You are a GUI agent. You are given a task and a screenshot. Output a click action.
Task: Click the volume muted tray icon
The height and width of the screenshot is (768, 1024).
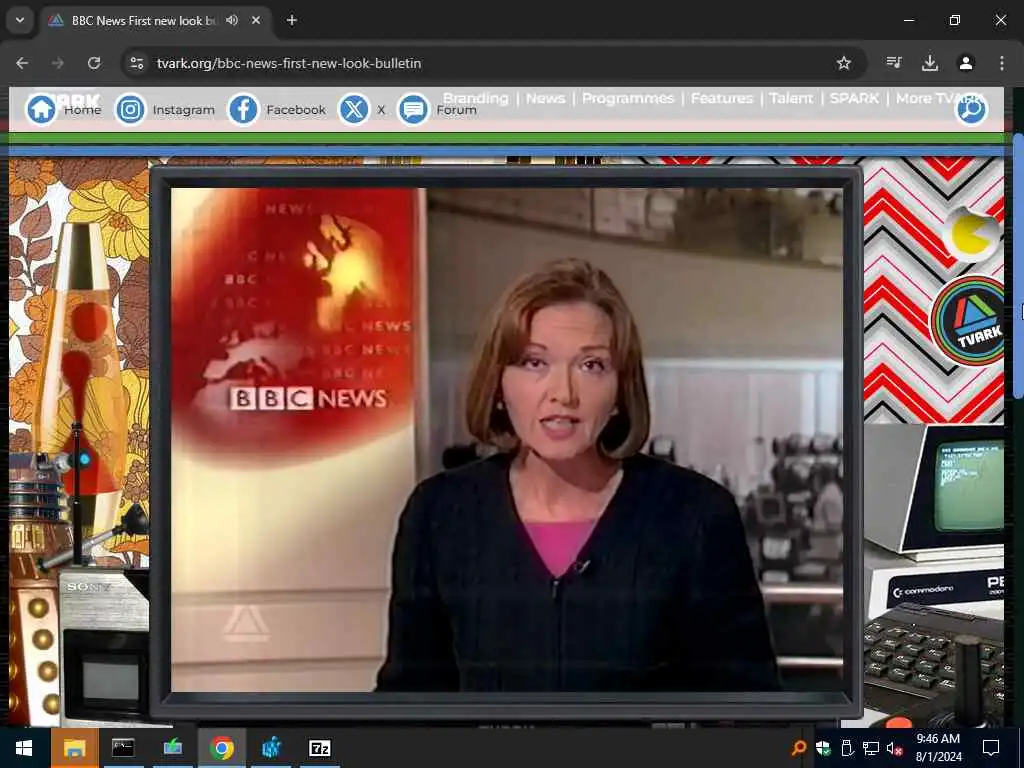[x=894, y=748]
